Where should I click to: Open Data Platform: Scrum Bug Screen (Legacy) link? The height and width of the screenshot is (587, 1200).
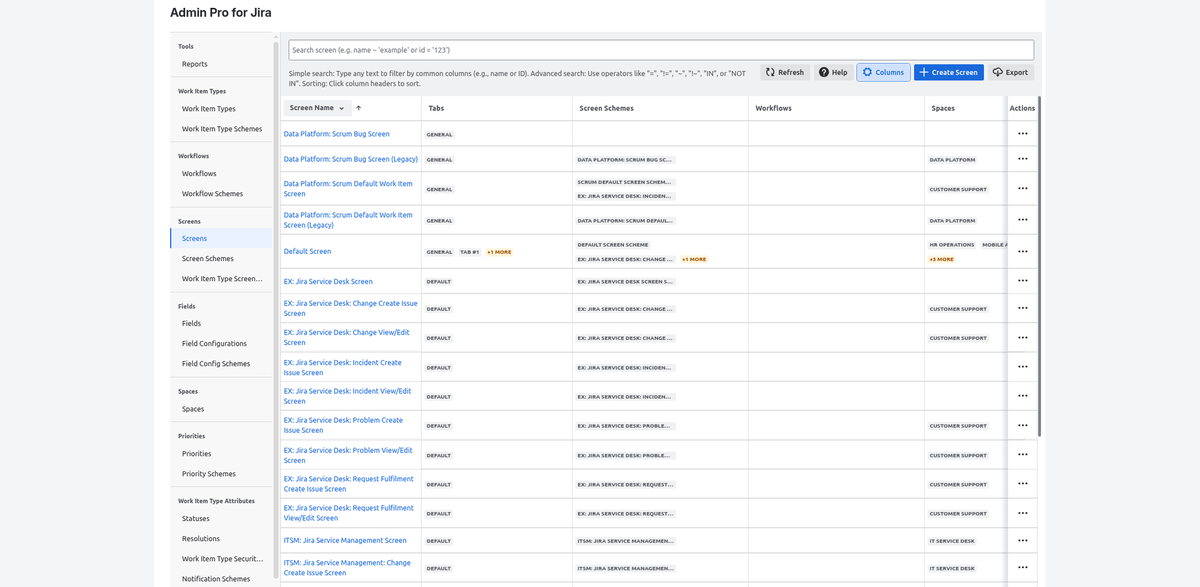tap(351, 158)
